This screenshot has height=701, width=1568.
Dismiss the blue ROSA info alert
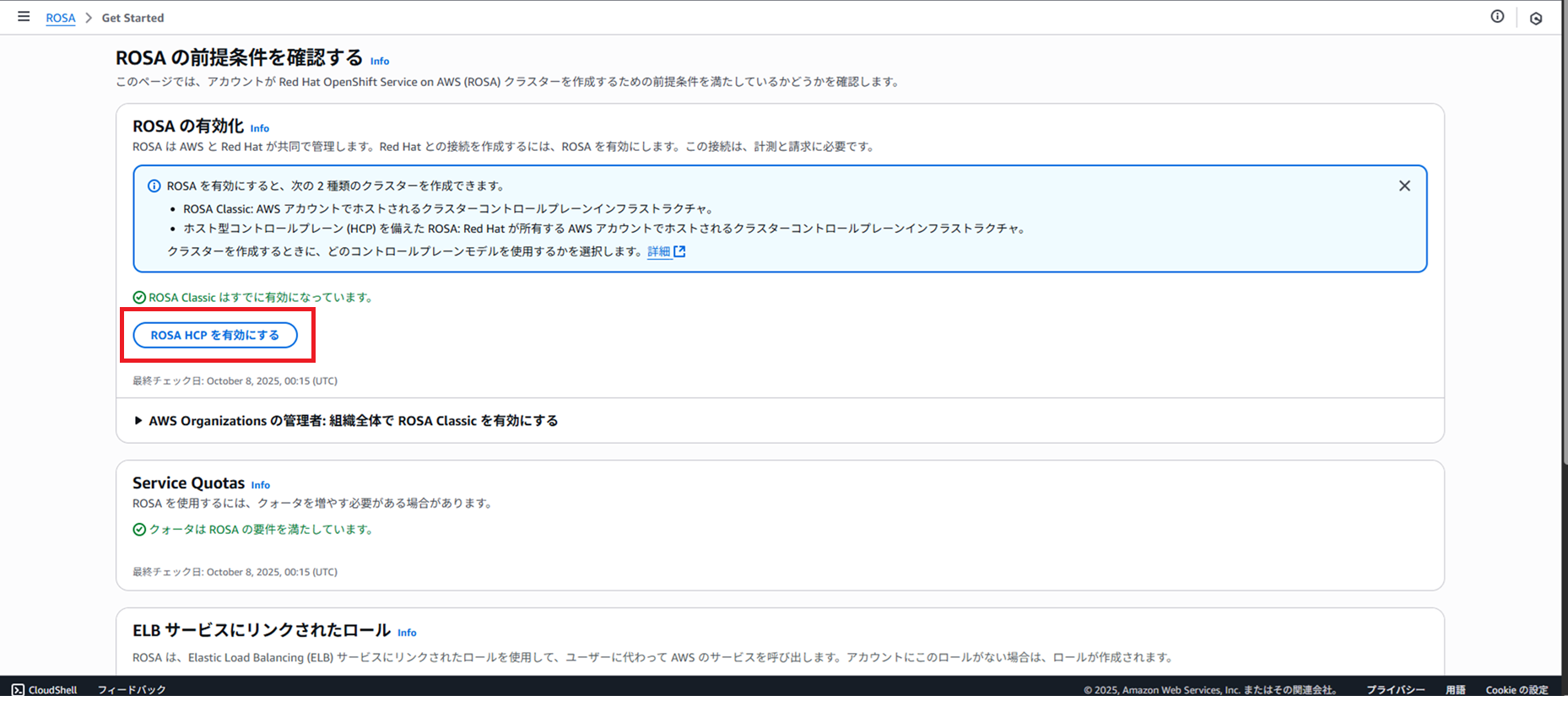pos(1404,186)
